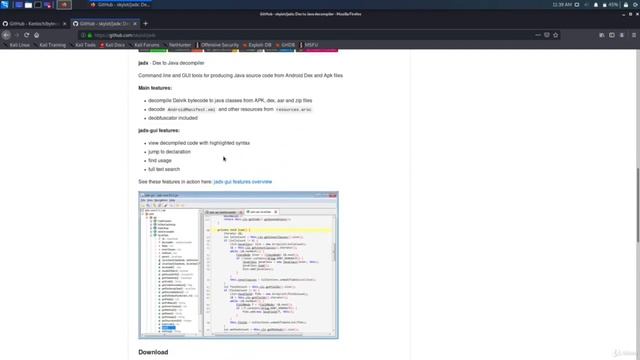Show site info for github.com
This screenshot has width=640, height=360.
click(83, 36)
